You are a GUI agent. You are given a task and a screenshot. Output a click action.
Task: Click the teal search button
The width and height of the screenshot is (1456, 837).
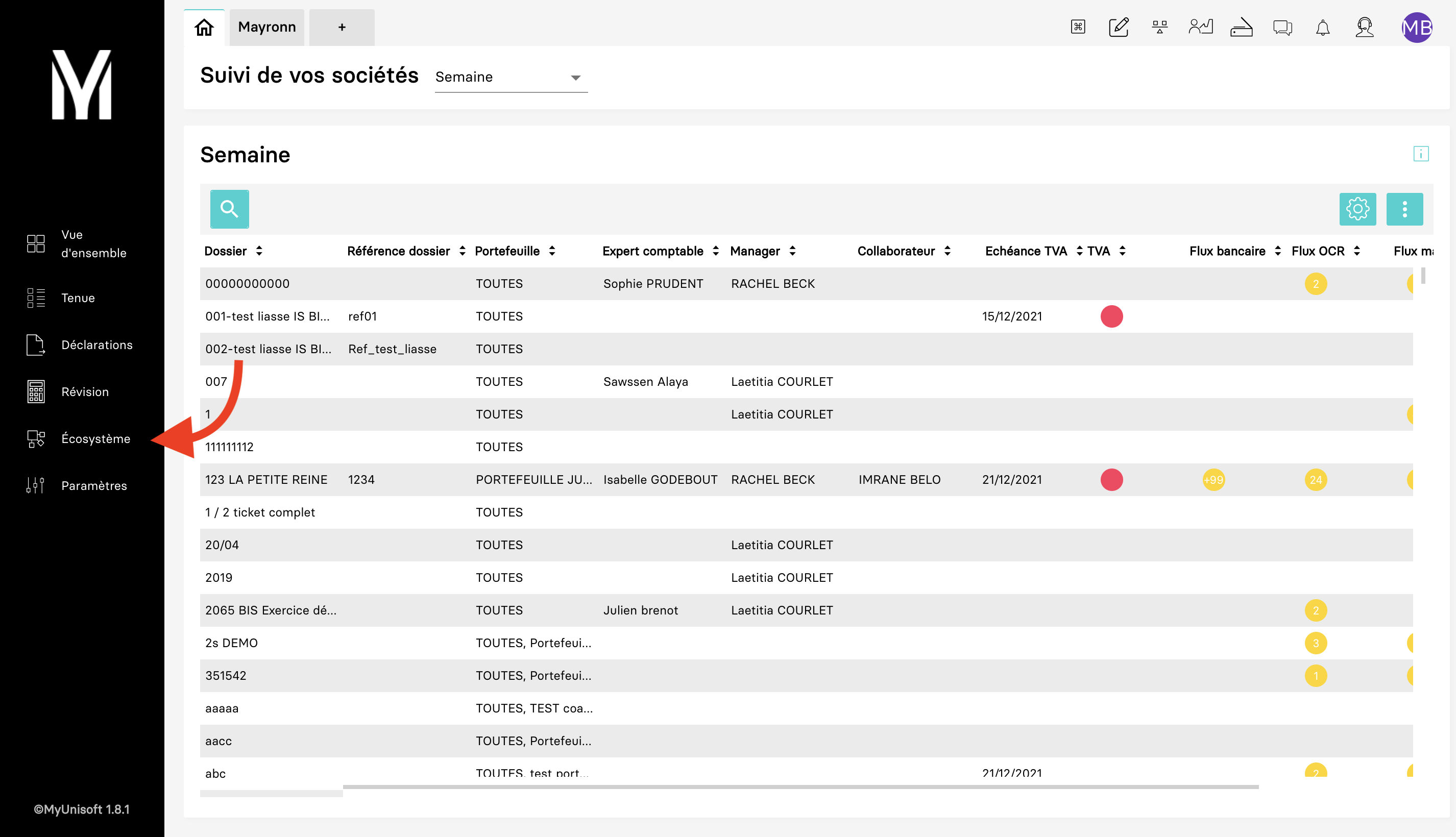click(229, 209)
